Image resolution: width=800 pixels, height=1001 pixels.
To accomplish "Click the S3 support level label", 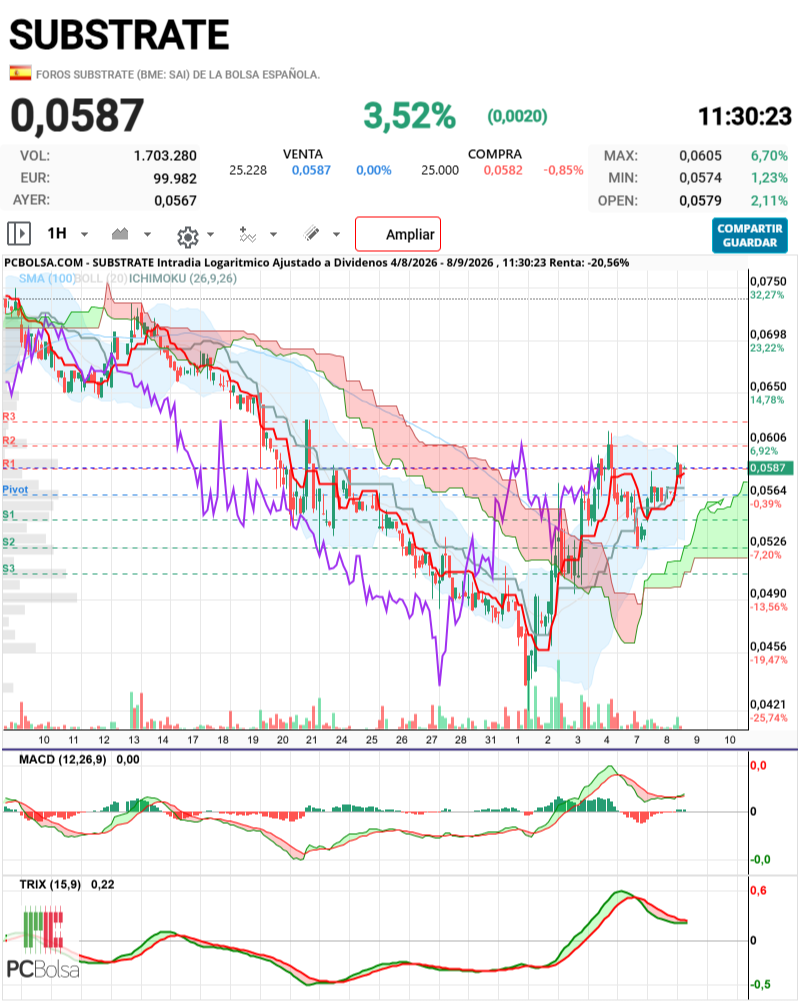I will point(8,568).
